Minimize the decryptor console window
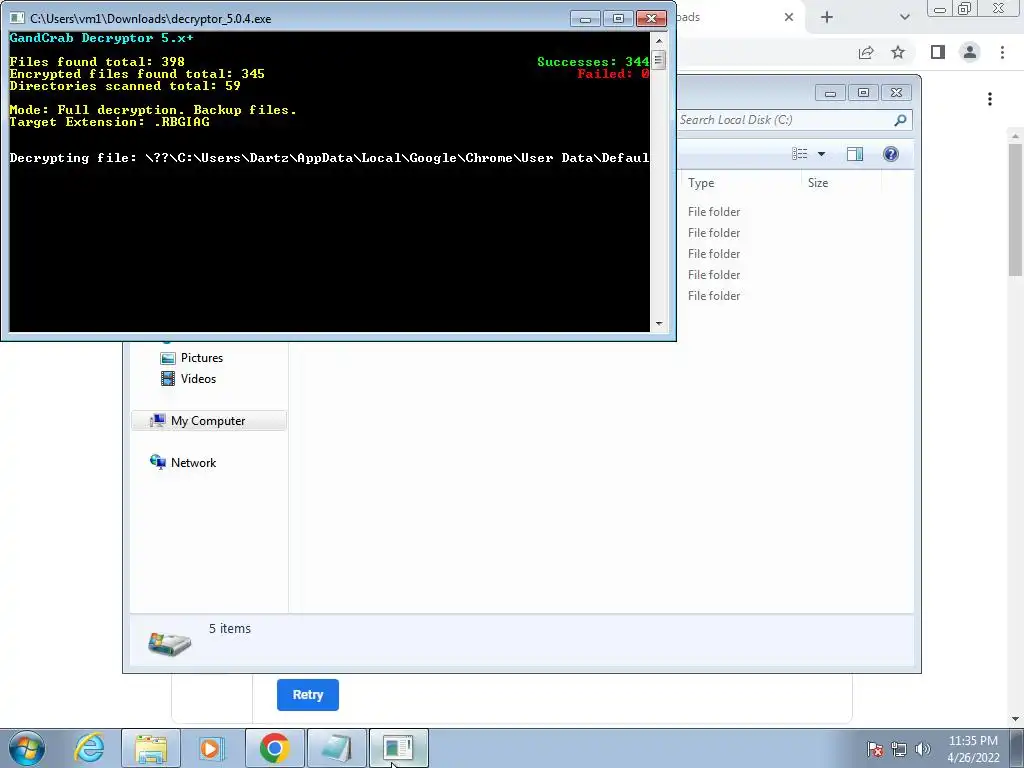 (585, 18)
